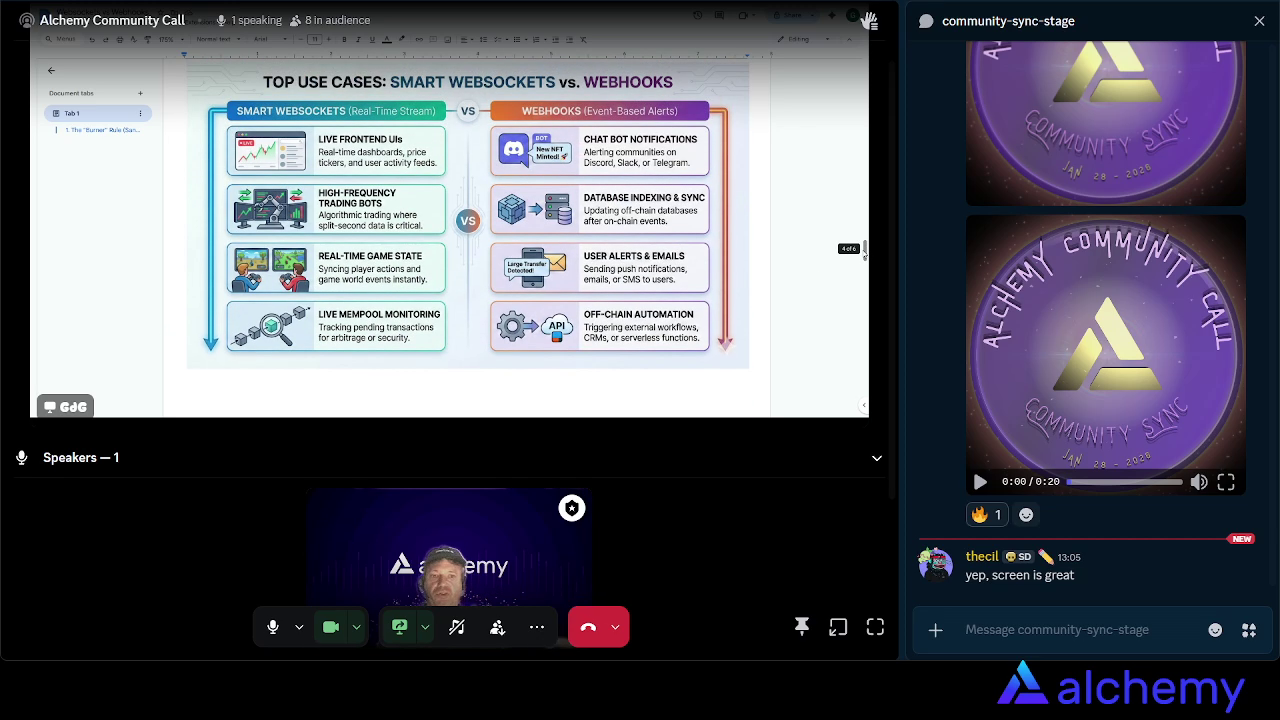1280x720 pixels.
Task: Mute the stage video player audio
Action: point(1199,482)
